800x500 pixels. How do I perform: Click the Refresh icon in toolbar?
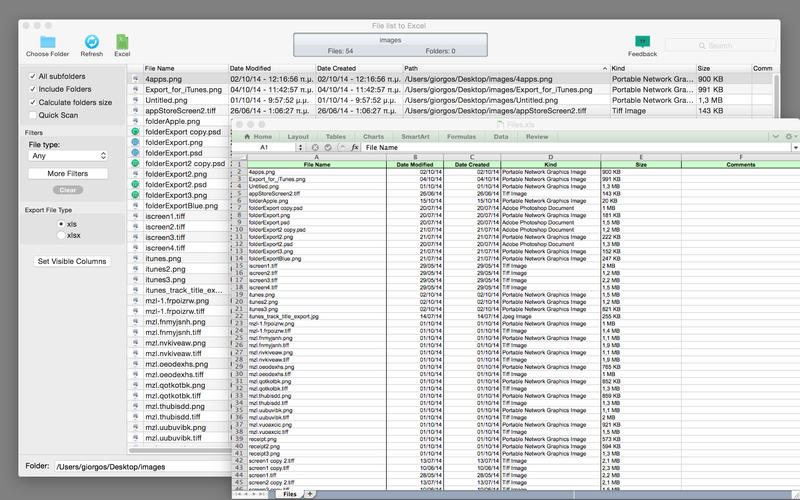92,40
